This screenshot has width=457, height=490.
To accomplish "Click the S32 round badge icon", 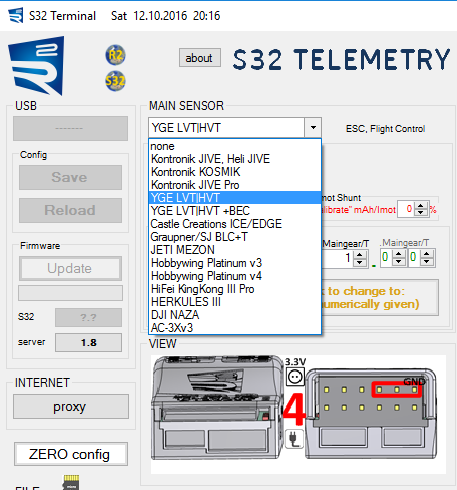I will pos(115,81).
